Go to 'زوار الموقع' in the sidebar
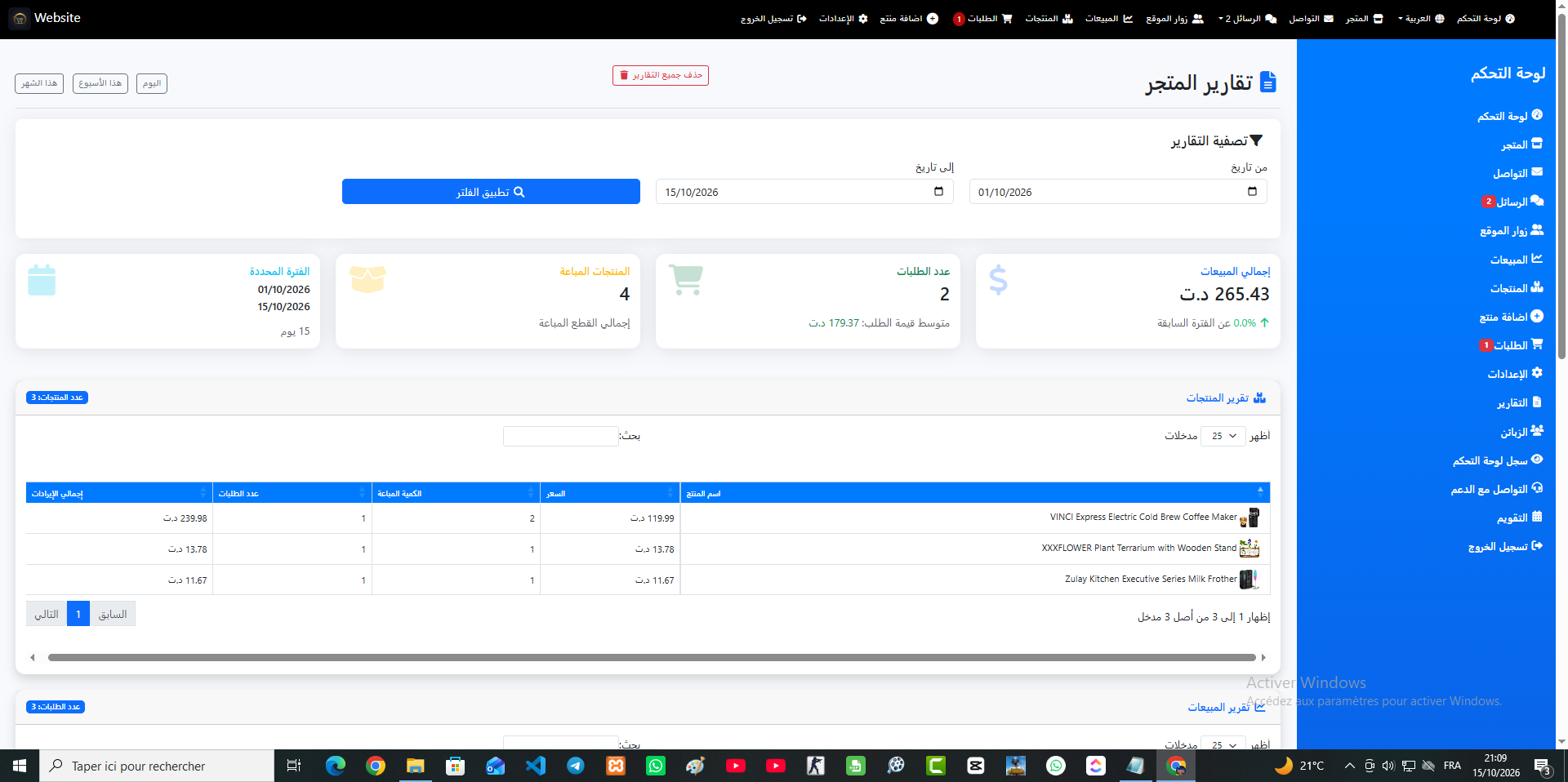The image size is (1568, 782). [1512, 230]
